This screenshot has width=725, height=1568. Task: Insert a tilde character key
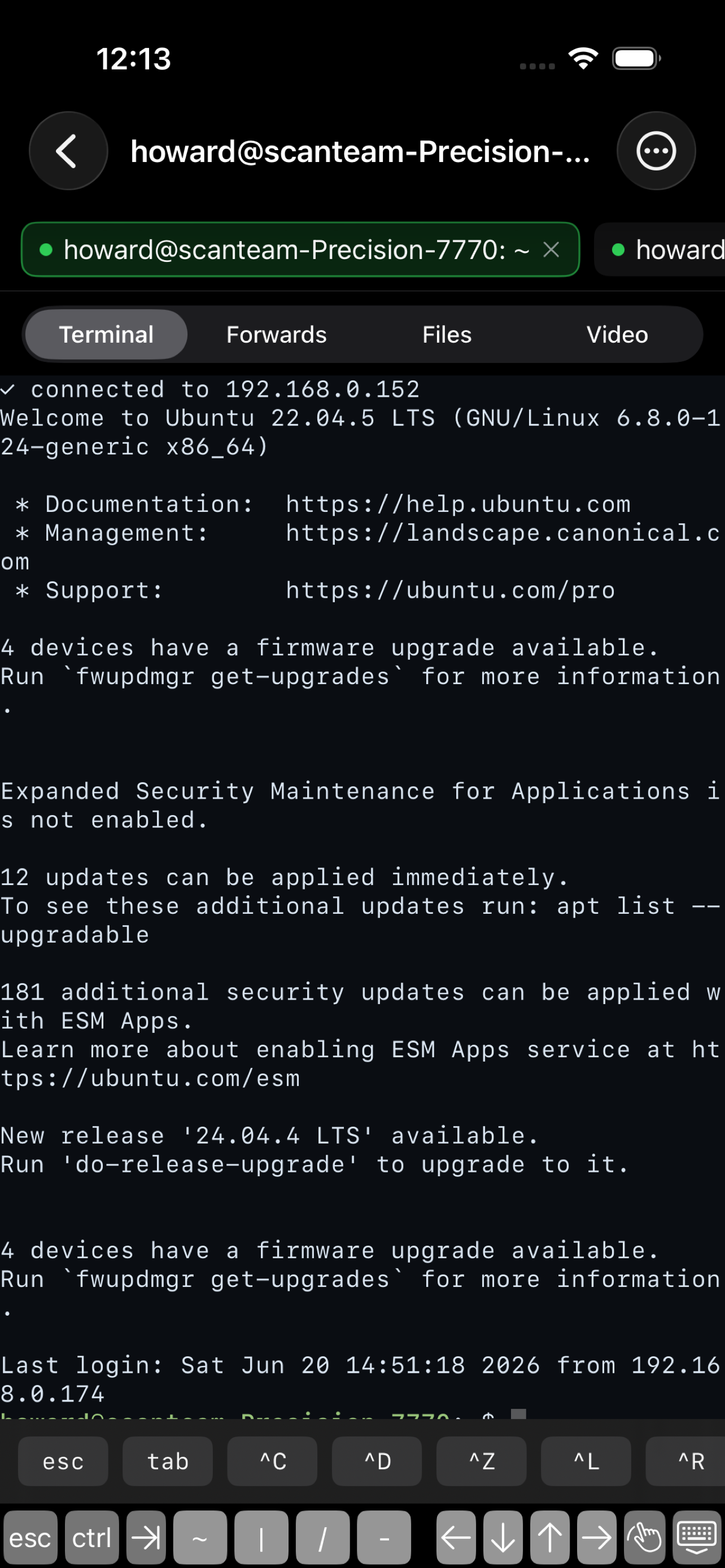point(200,1538)
